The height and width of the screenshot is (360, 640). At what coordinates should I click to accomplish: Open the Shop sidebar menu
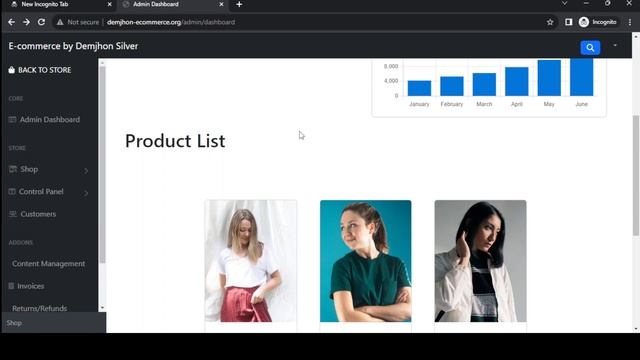(29, 169)
